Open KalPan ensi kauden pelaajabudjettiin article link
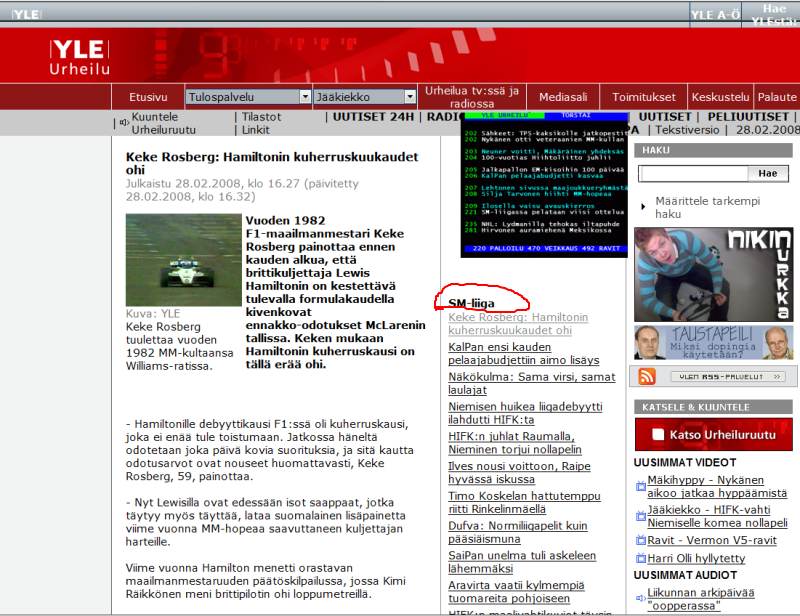 coord(523,353)
